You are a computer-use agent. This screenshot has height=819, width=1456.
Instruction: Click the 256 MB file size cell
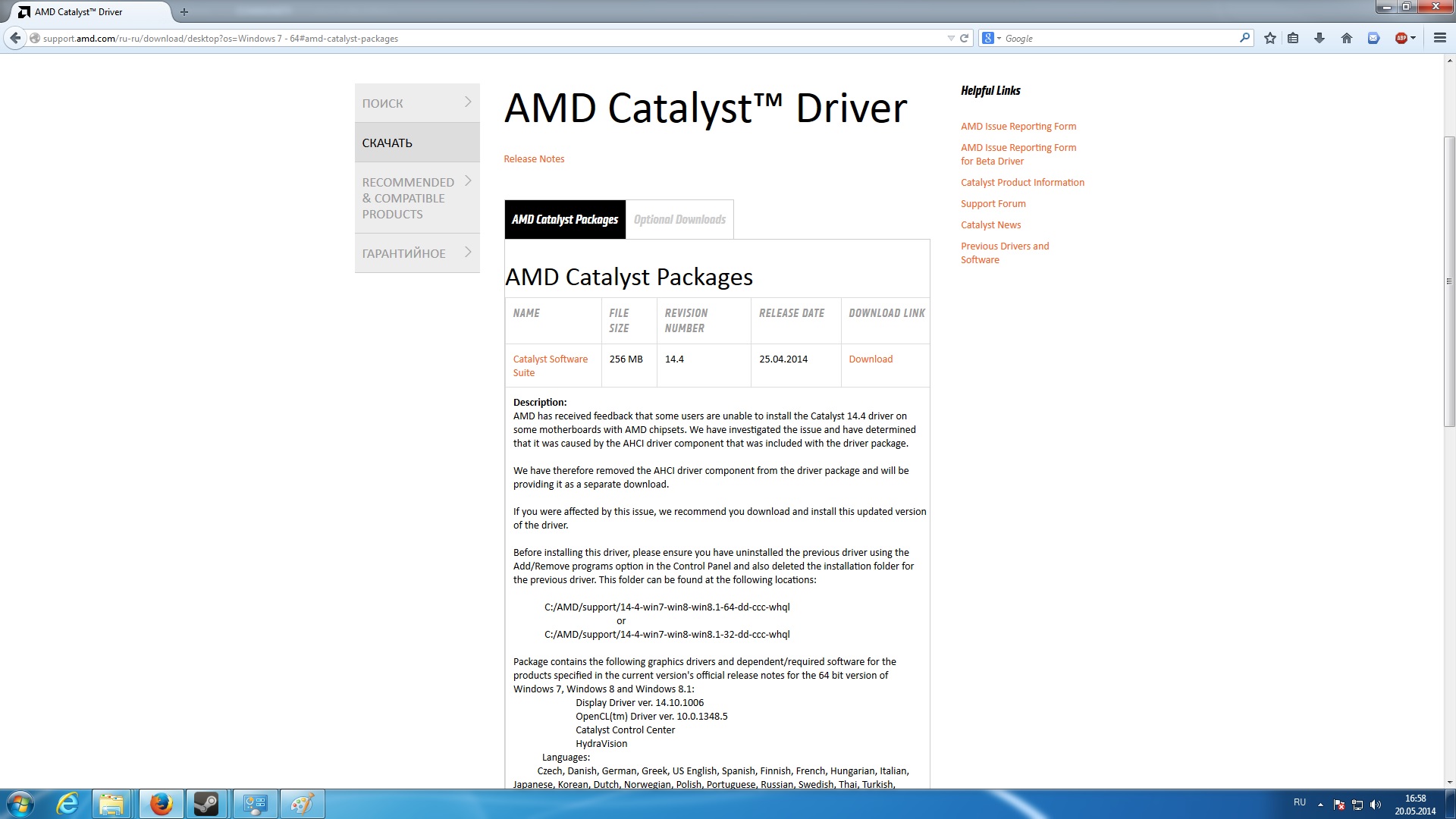pos(629,366)
